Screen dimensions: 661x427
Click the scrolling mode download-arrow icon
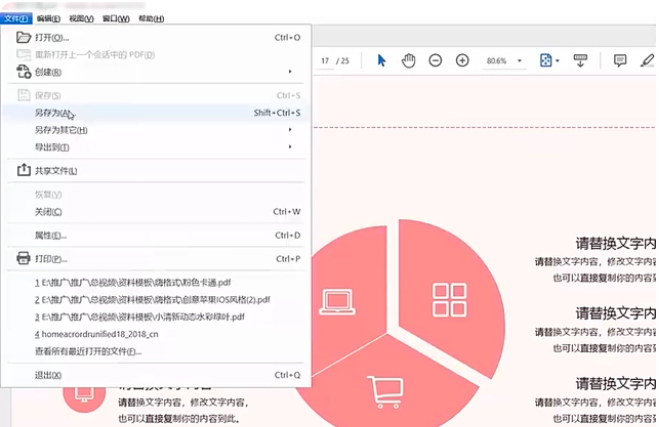click(580, 61)
